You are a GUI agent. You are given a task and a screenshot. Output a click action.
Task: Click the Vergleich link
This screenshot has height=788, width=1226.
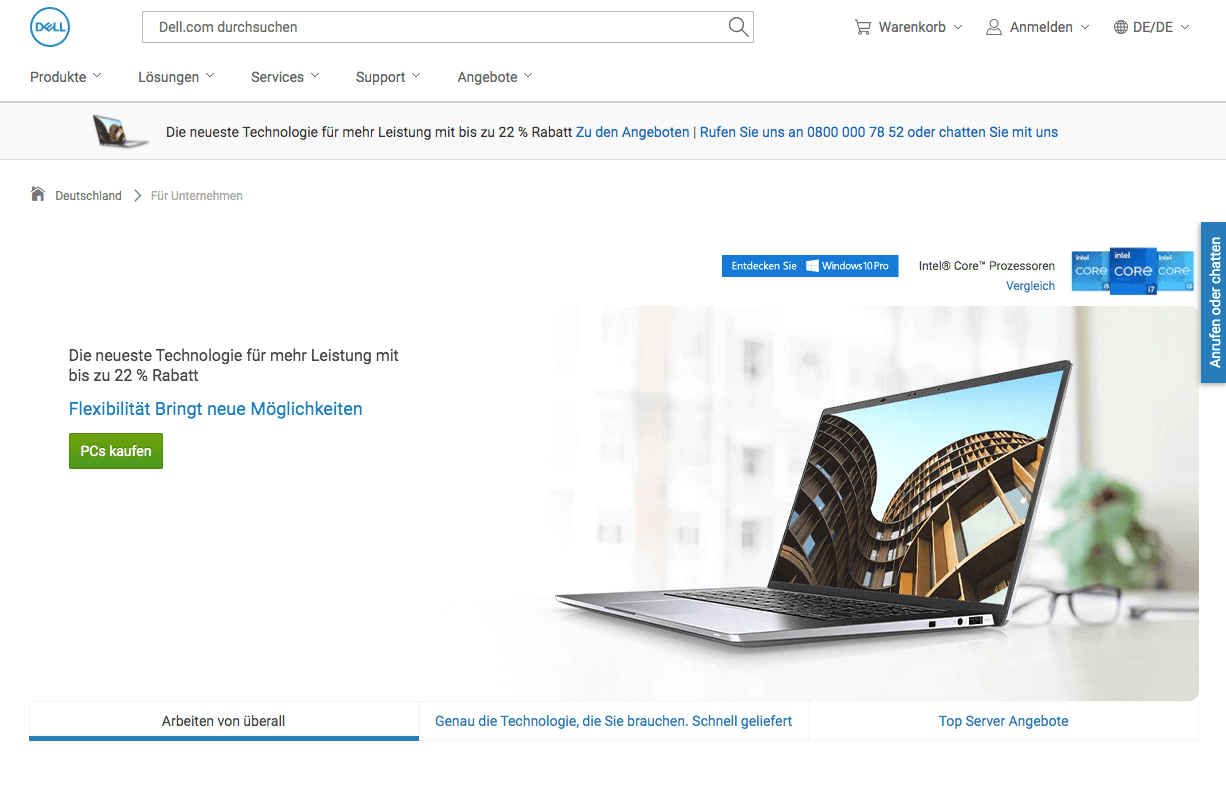tap(1030, 286)
